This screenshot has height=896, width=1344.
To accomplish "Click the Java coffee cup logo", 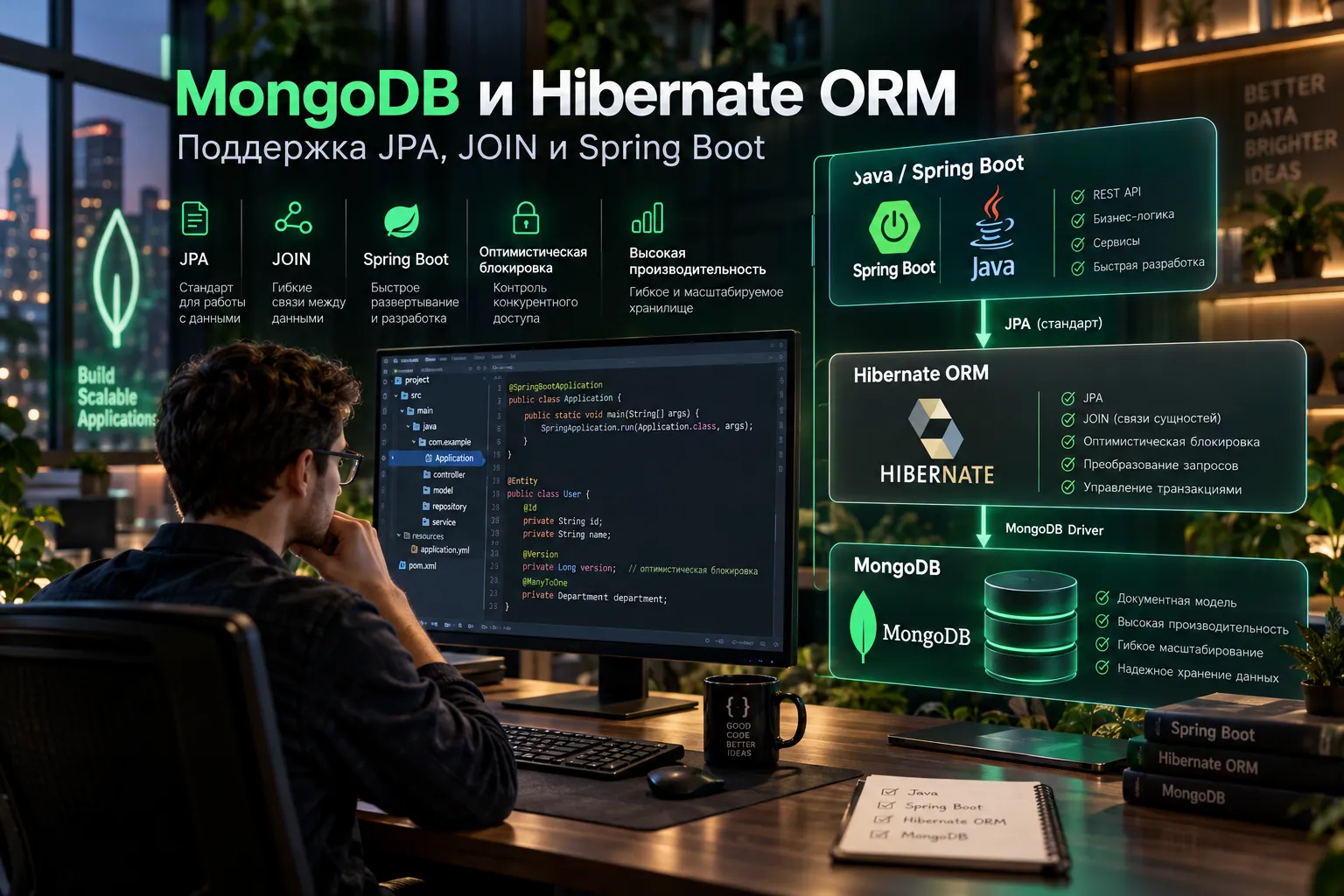I will coord(992,218).
